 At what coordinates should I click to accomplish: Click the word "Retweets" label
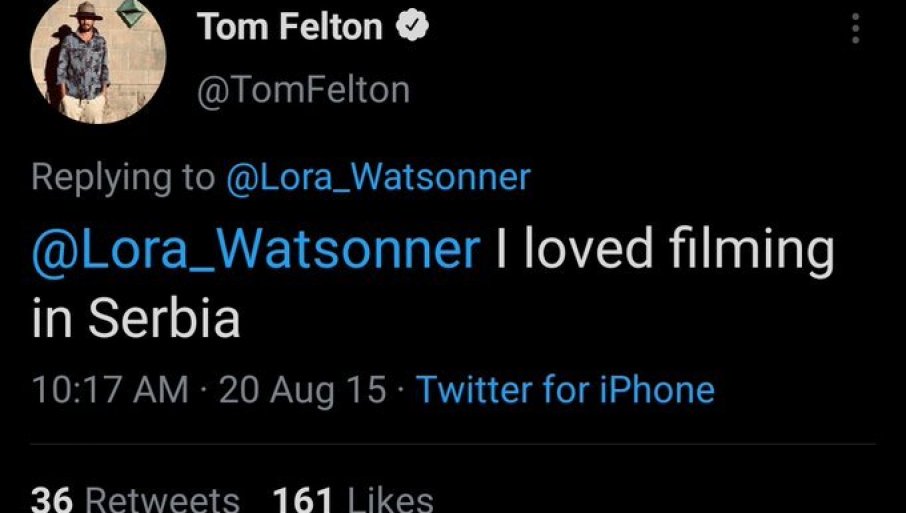point(162,499)
